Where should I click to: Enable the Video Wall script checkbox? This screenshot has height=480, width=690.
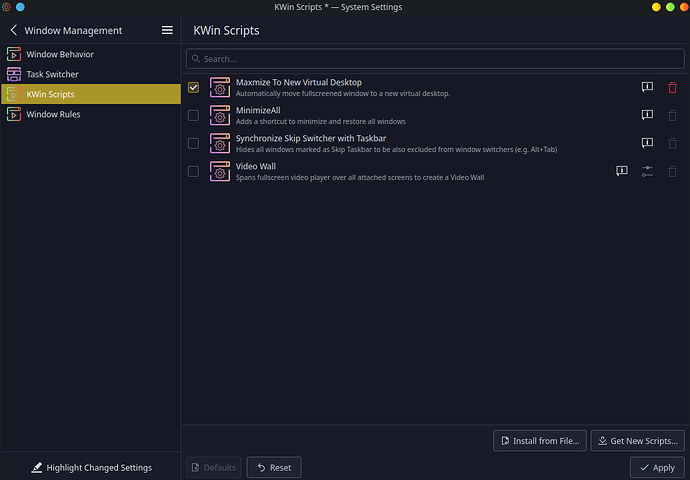click(193, 172)
